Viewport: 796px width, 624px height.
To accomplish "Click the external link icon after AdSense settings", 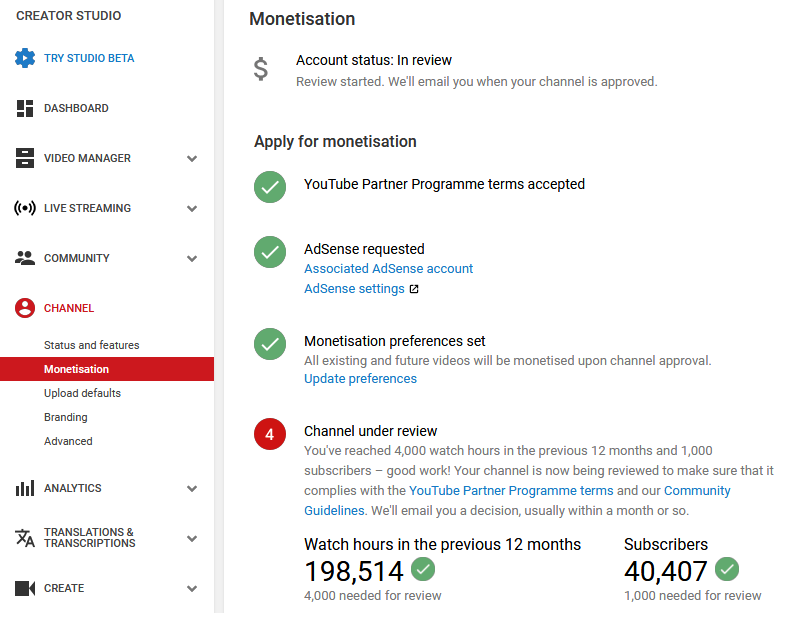I will click(414, 289).
